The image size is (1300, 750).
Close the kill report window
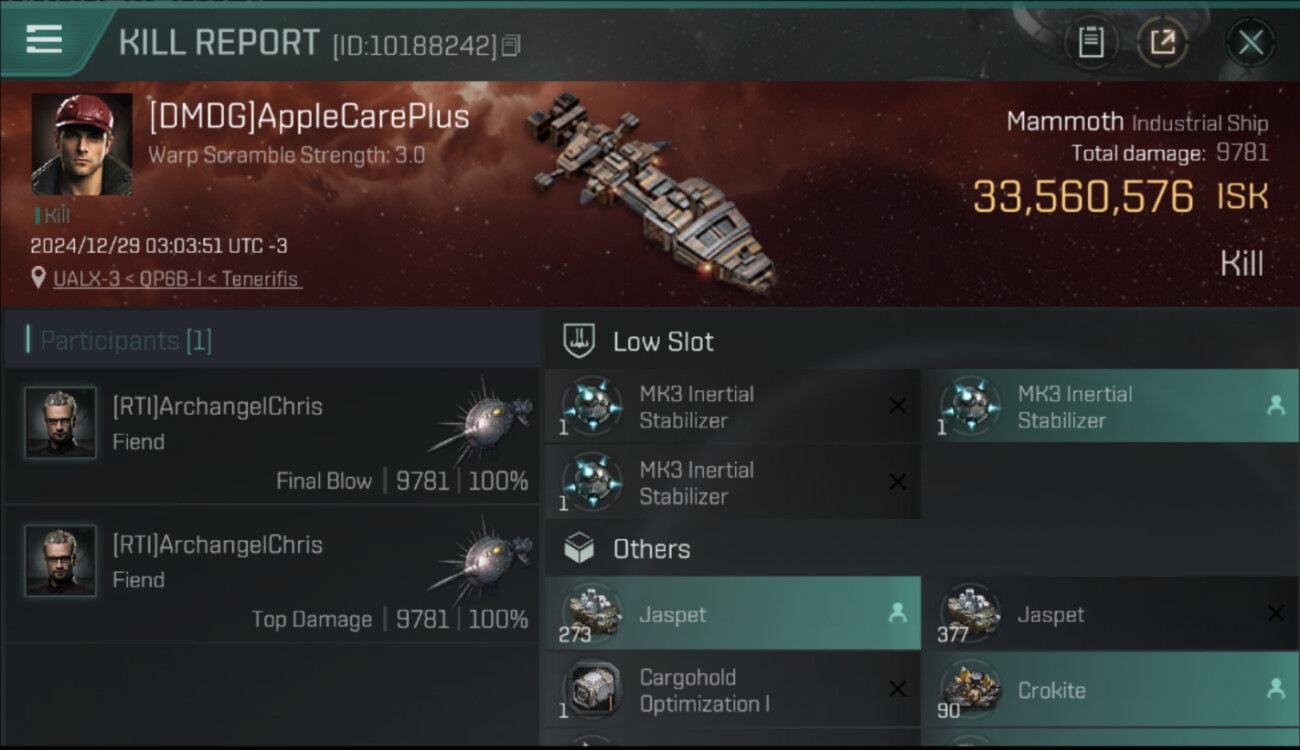coord(1250,42)
